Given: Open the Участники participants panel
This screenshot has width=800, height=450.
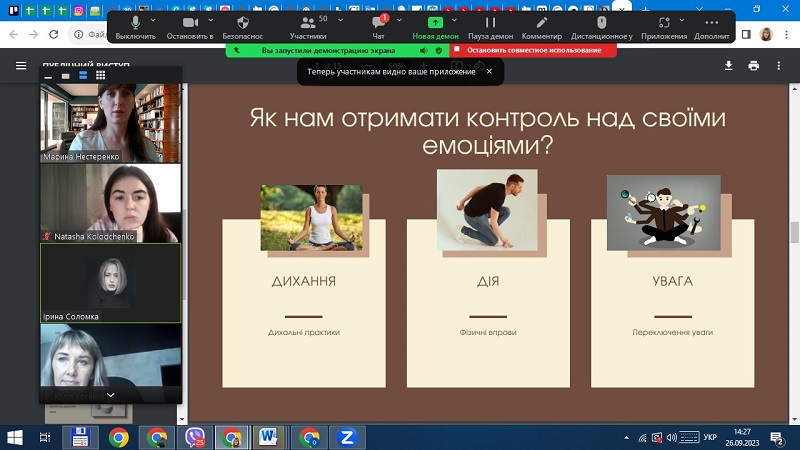Looking at the screenshot, I should point(308,28).
